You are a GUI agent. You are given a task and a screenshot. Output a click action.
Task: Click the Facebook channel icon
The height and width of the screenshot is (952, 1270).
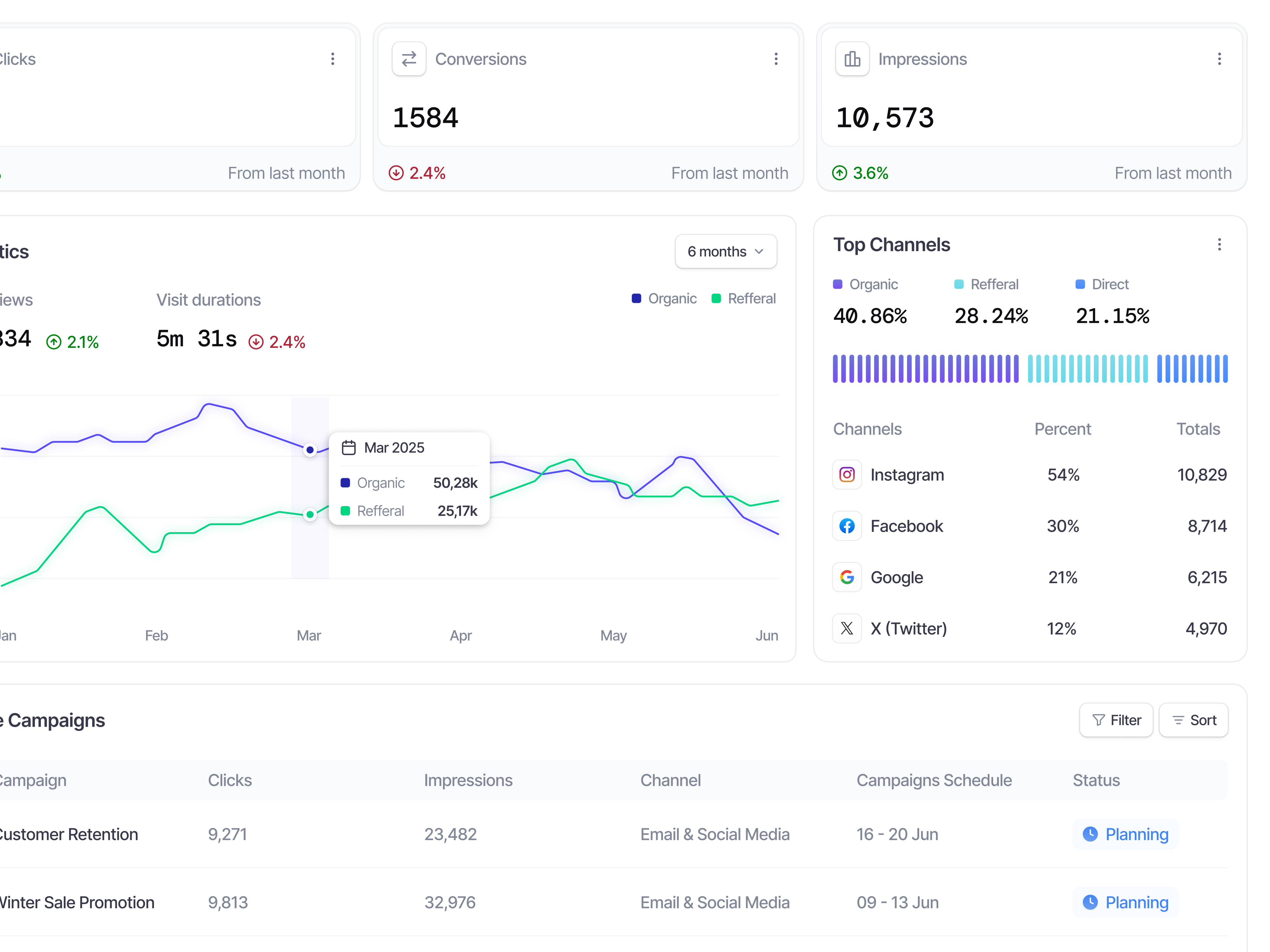pyautogui.click(x=847, y=526)
